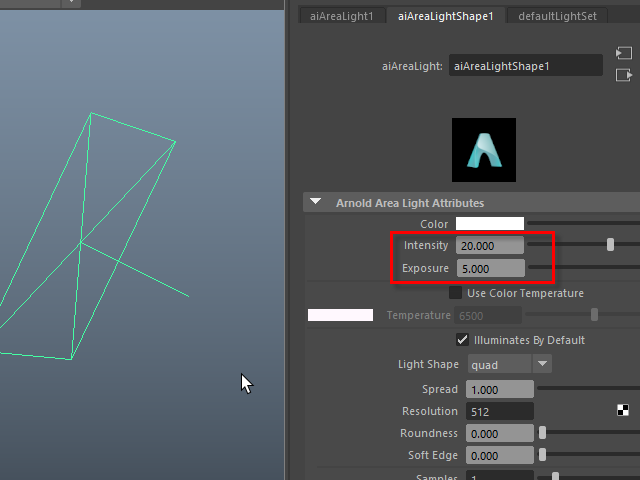Click the Exposure value field
This screenshot has height=480, width=640.
coord(490,268)
